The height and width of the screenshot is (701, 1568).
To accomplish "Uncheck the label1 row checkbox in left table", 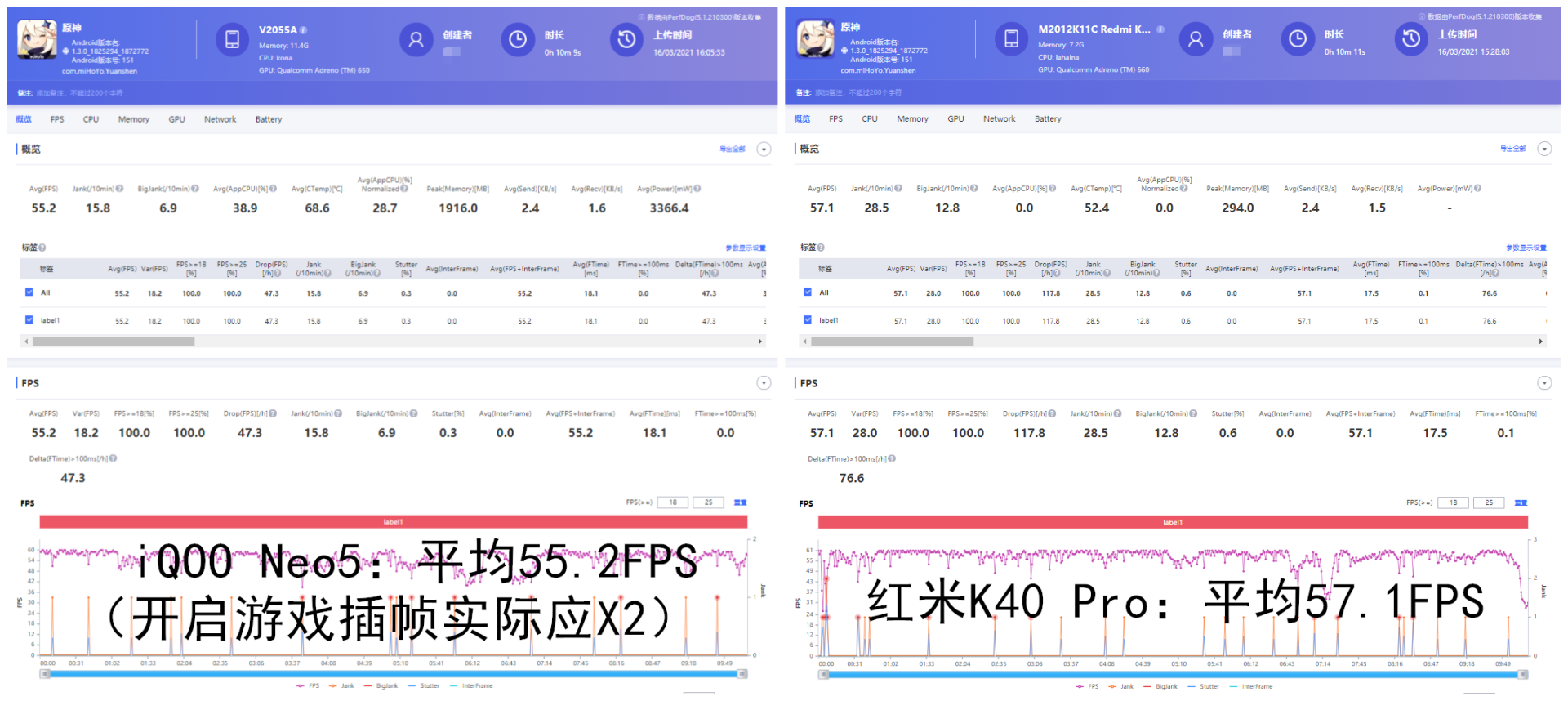I will pos(29,319).
